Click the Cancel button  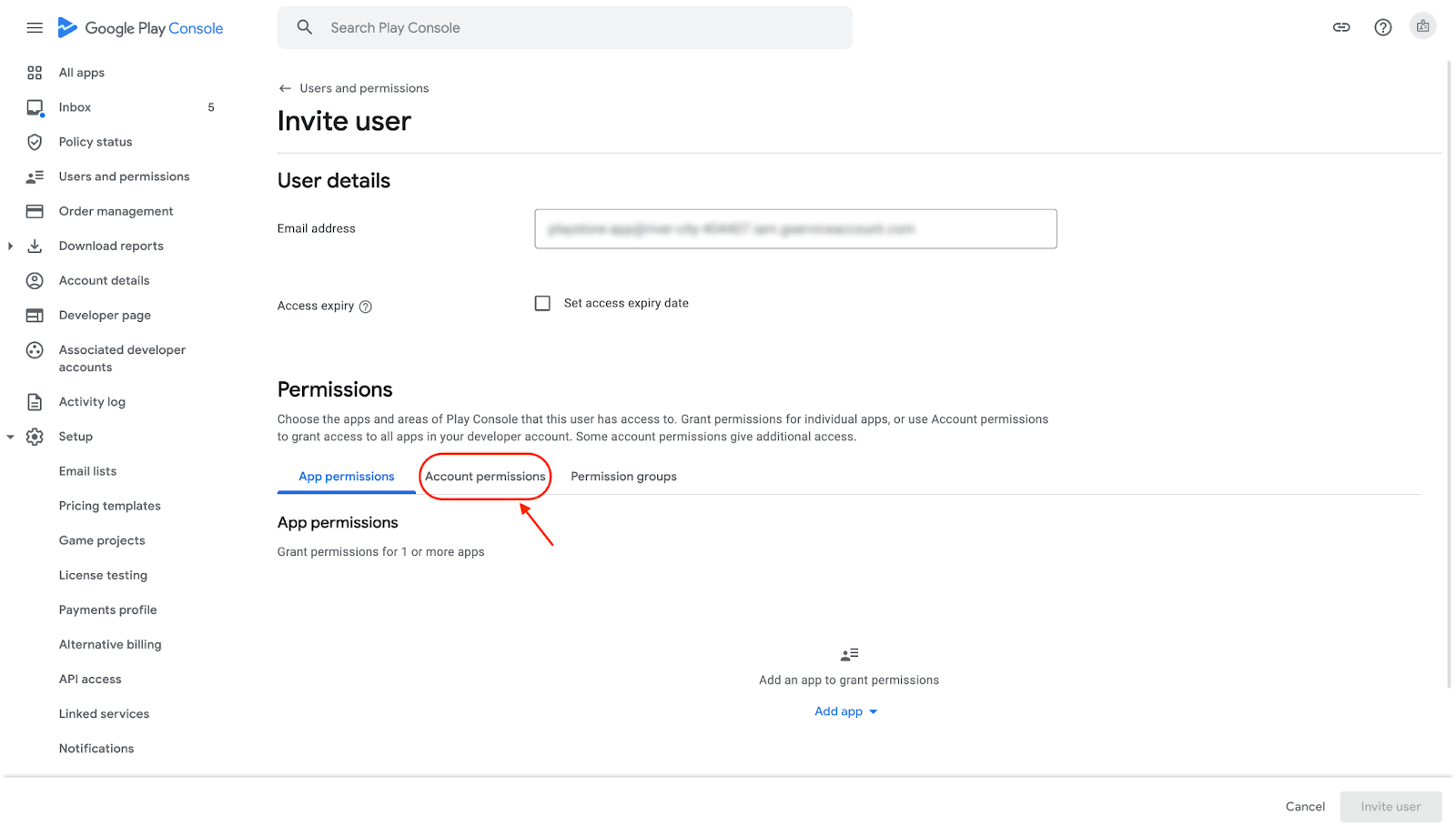click(x=1305, y=807)
